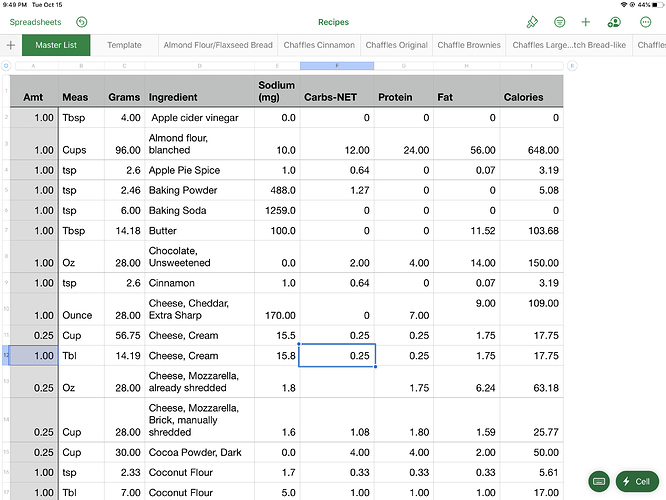
Task: Select the Cinnamon ingredient cell
Action: 200,282
